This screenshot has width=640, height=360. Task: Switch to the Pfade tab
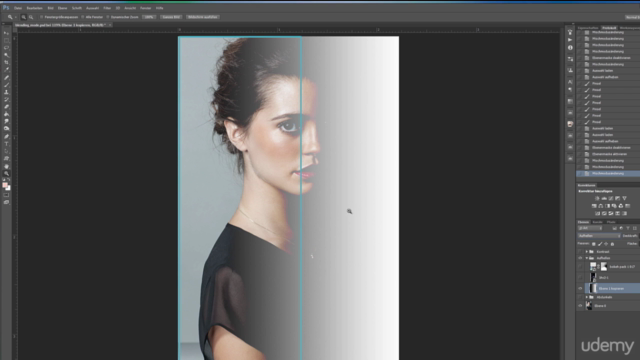pos(611,222)
